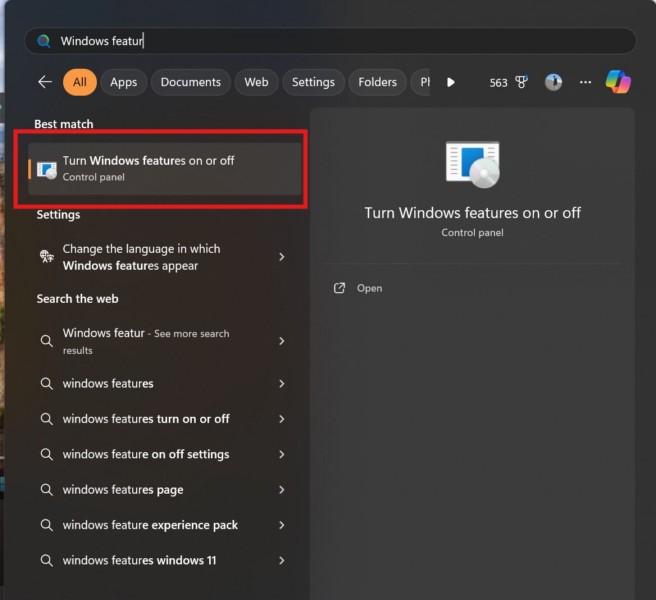Click into the search text field

coord(330,41)
